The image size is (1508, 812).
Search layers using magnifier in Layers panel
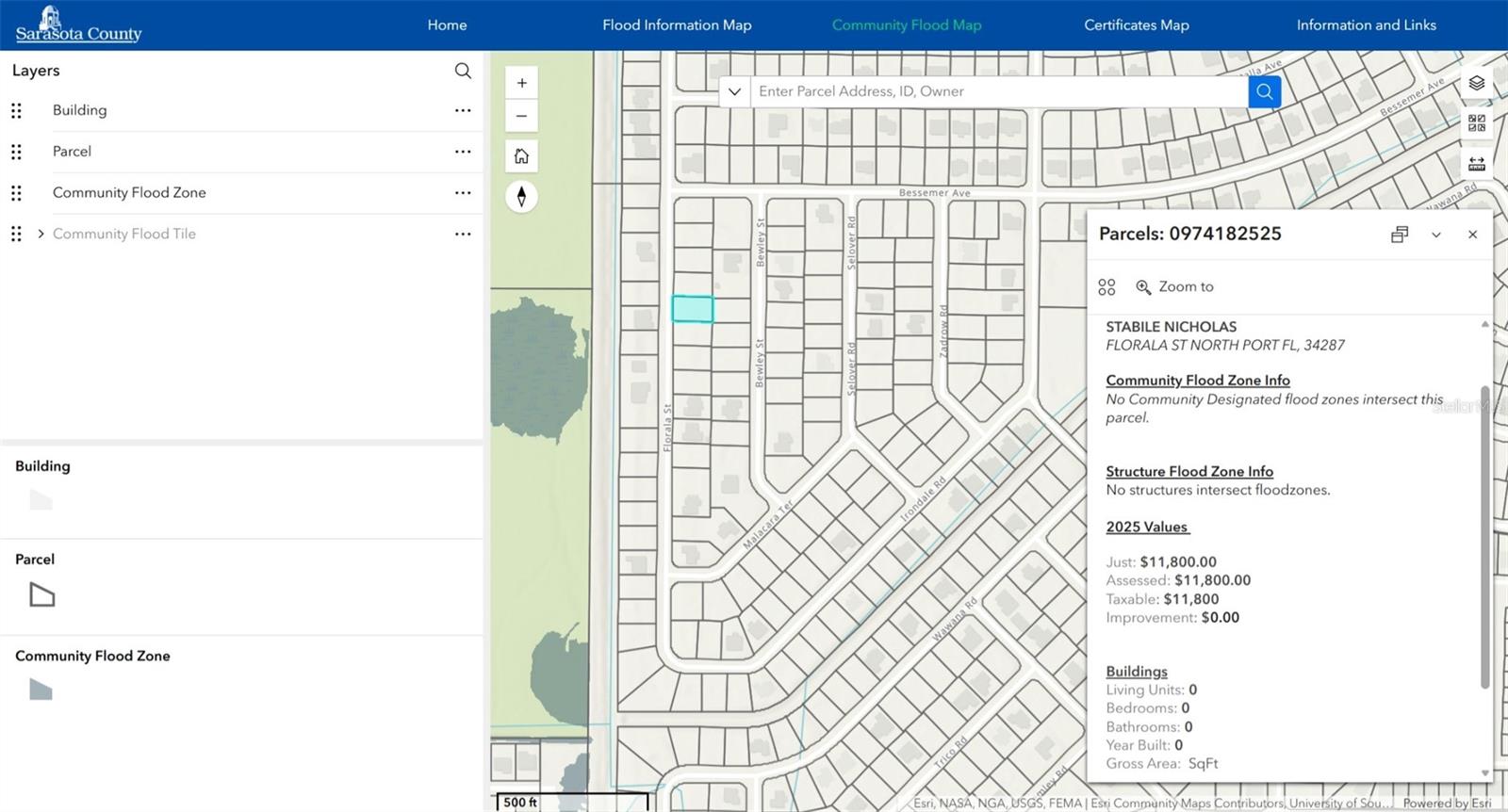click(463, 71)
